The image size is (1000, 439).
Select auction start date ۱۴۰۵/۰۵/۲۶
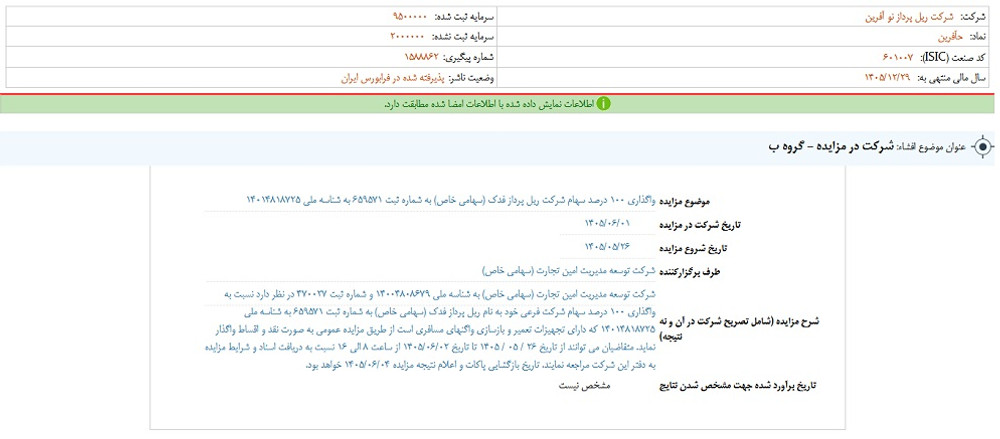[x=608, y=246]
